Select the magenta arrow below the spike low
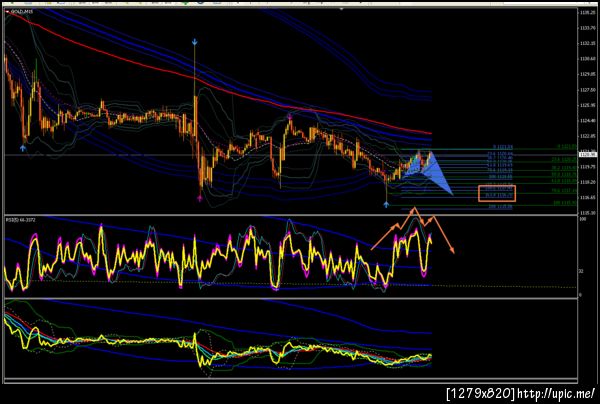Viewport: 600px width, 404px height. (x=200, y=198)
